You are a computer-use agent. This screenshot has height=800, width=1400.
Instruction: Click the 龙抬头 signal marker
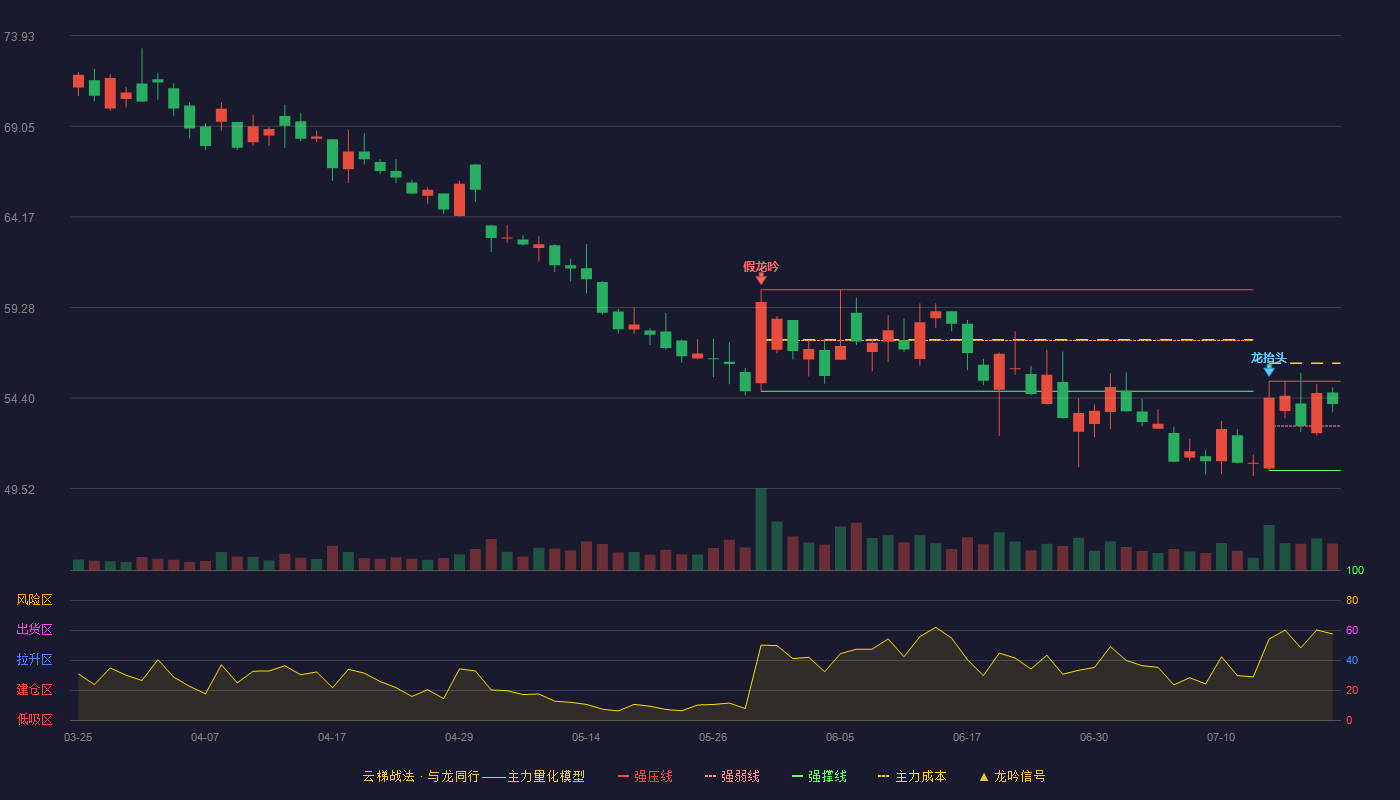point(1269,358)
